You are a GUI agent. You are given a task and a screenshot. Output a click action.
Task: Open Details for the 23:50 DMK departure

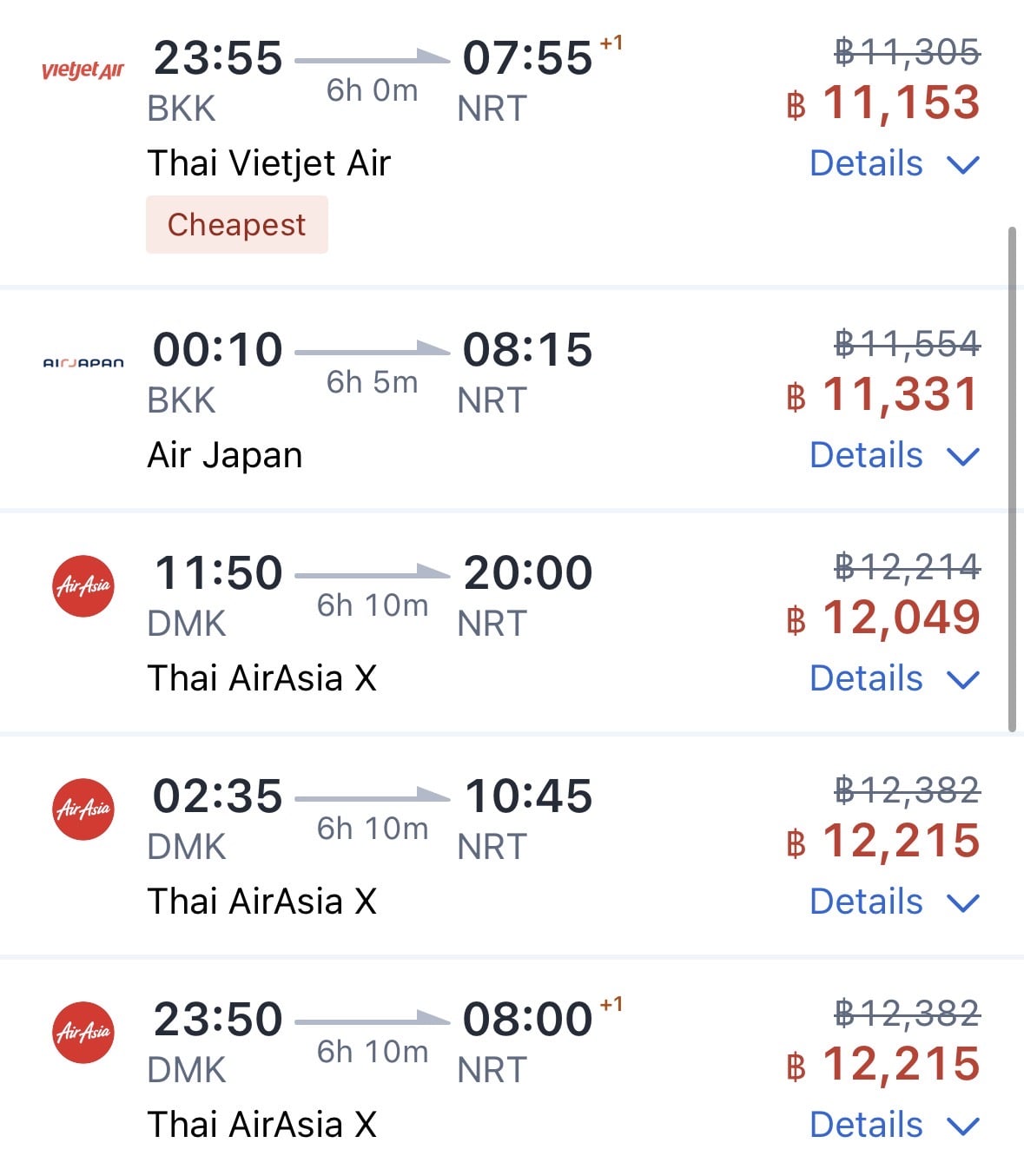click(x=894, y=1125)
